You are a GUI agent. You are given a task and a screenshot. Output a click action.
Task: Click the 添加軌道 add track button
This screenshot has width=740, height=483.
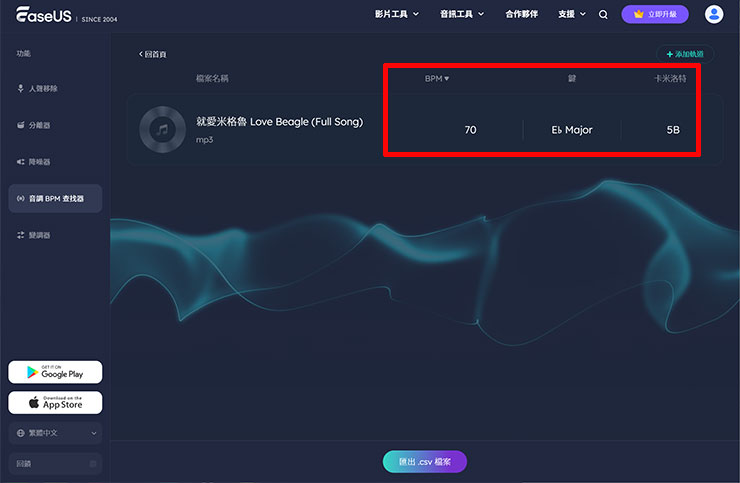(x=685, y=54)
